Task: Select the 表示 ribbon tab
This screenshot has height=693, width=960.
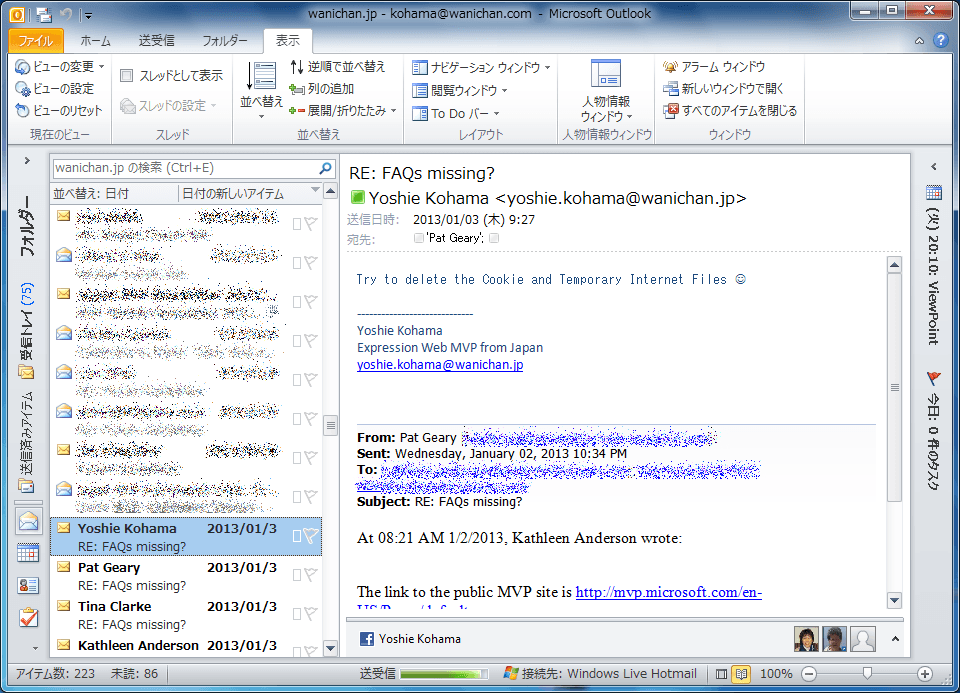Action: [287, 41]
